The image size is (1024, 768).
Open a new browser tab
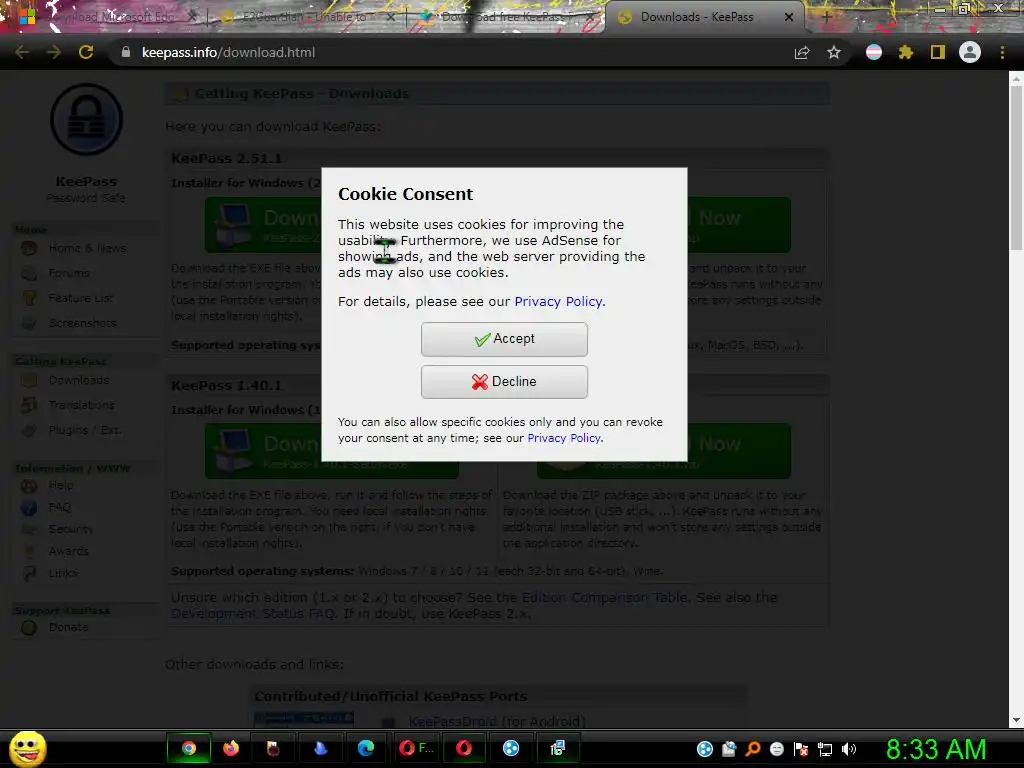pos(826,17)
